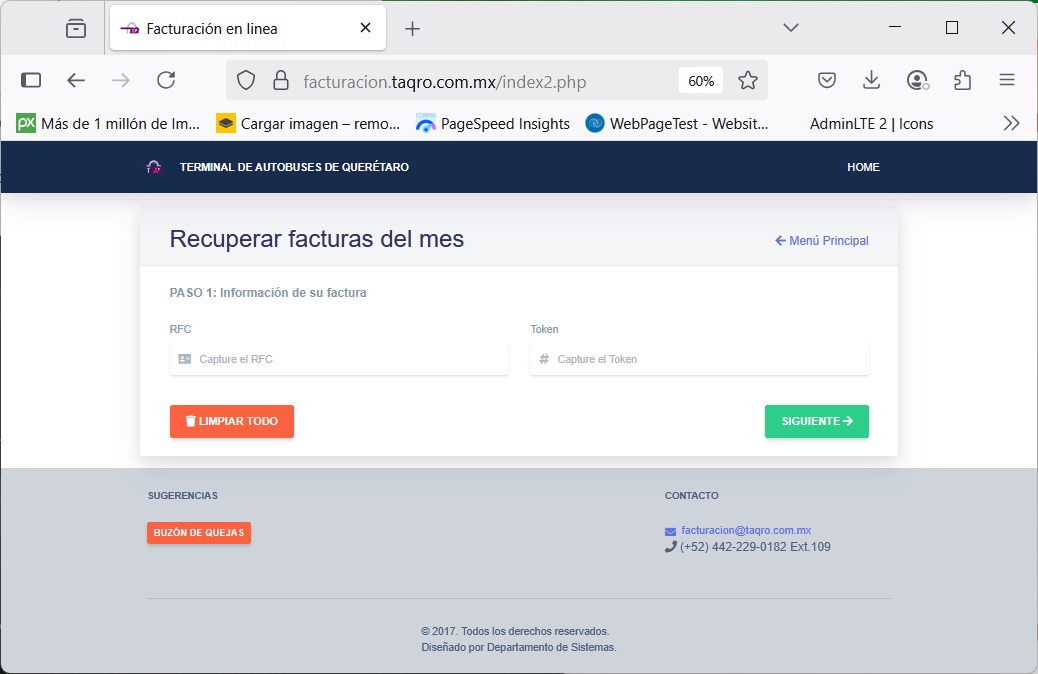1038x674 pixels.
Task: Click the Menú Principal link
Action: 822,241
